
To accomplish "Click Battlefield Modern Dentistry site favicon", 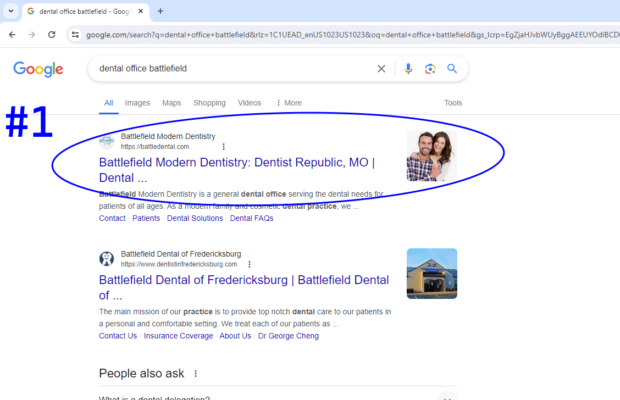I will click(106, 141).
